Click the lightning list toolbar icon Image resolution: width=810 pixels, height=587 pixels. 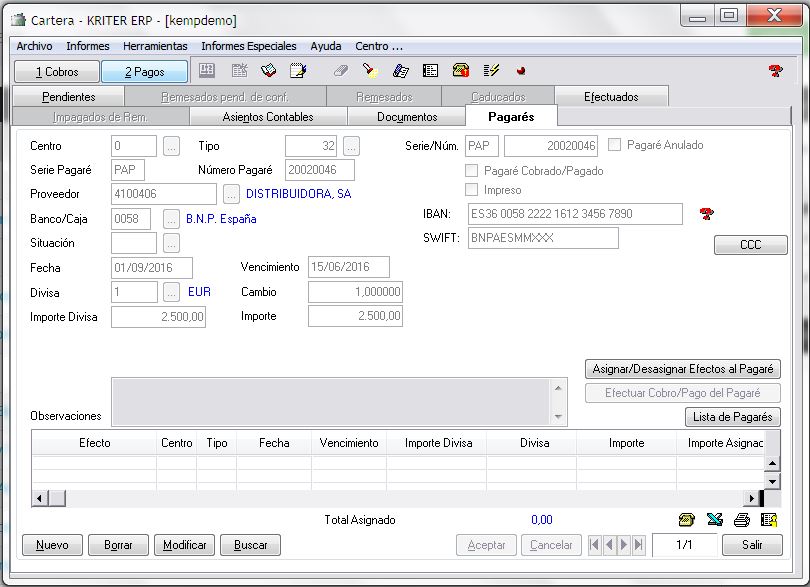[x=491, y=70]
